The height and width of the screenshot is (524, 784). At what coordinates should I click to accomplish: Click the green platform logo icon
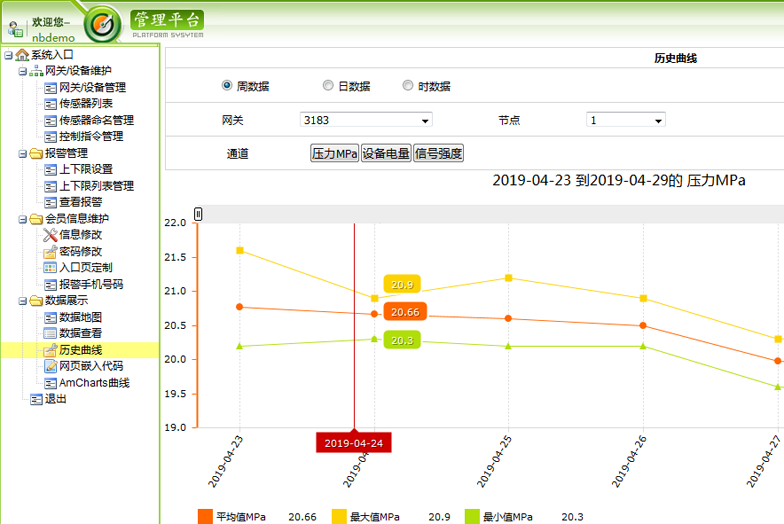click(102, 24)
